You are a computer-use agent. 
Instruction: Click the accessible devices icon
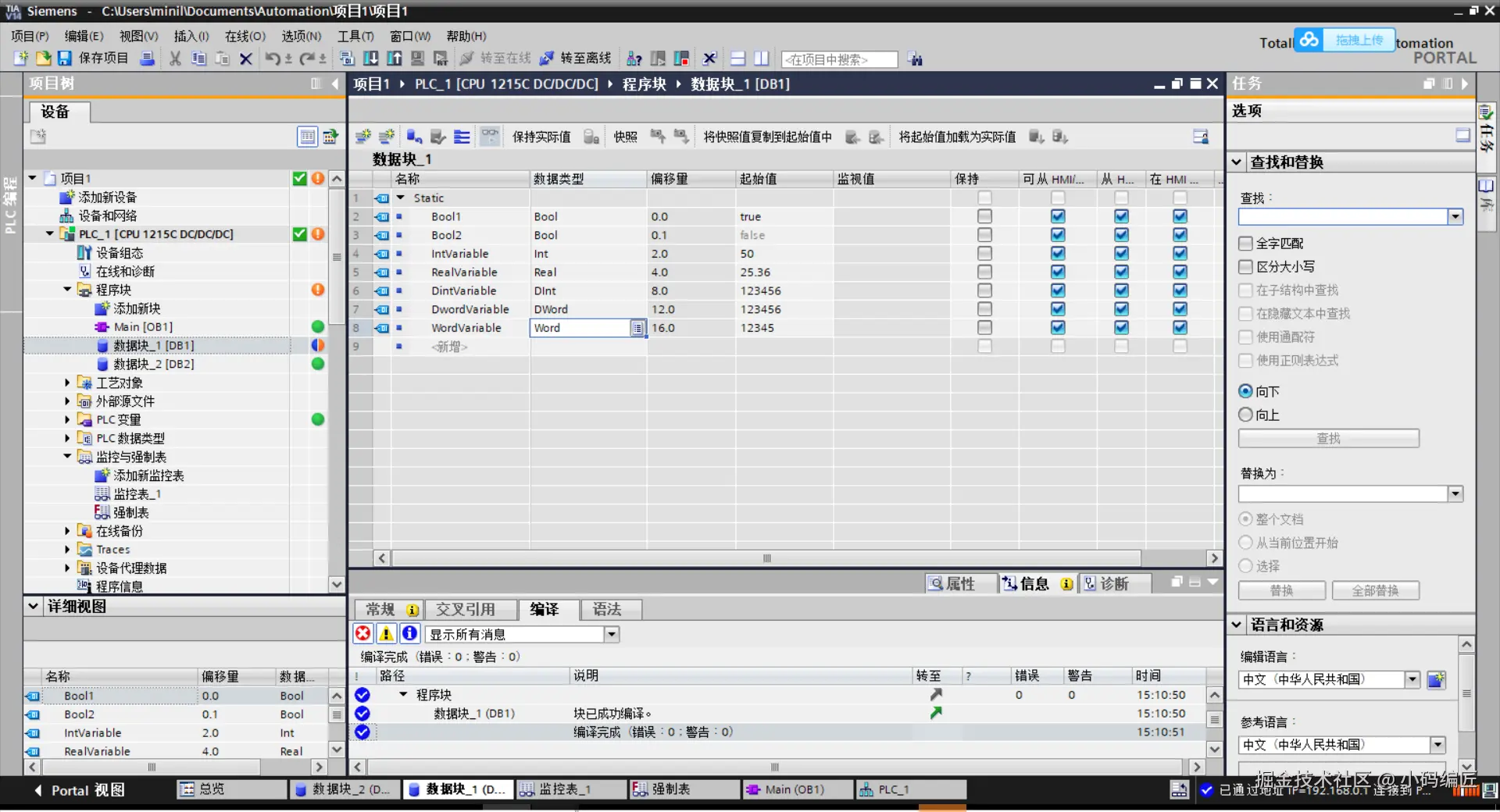pyautogui.click(x=634, y=59)
